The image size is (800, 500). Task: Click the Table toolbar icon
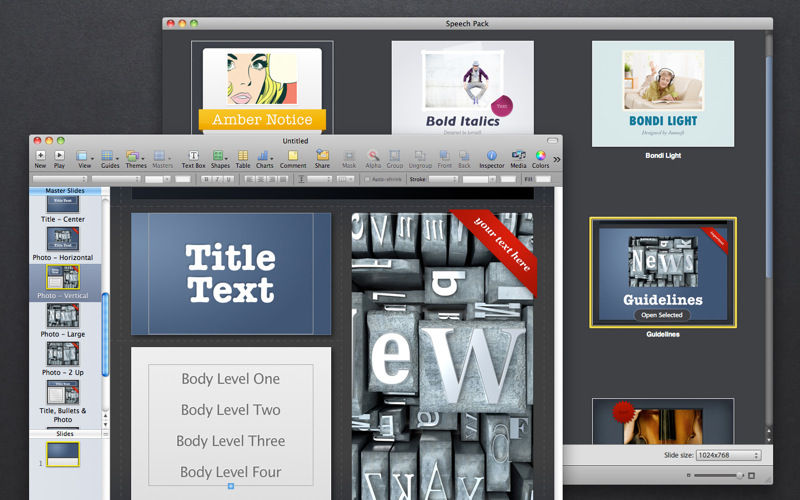pyautogui.click(x=243, y=156)
